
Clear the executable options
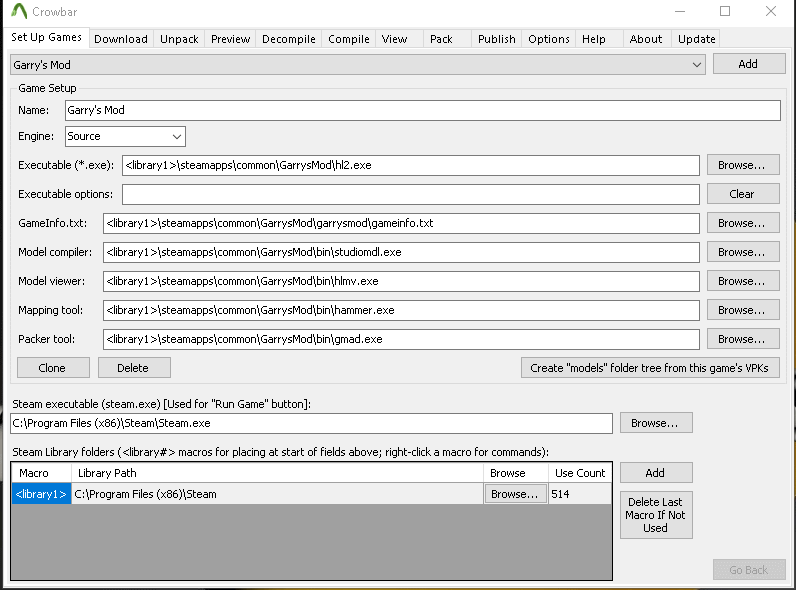point(743,194)
